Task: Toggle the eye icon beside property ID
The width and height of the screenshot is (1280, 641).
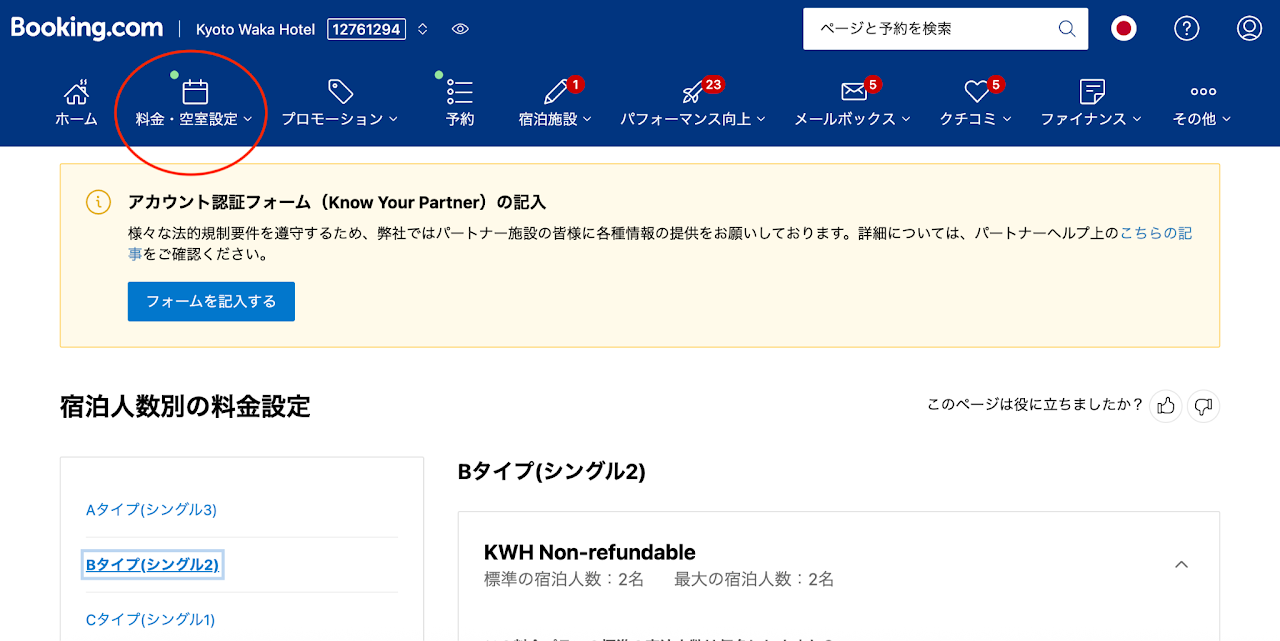Action: click(460, 30)
